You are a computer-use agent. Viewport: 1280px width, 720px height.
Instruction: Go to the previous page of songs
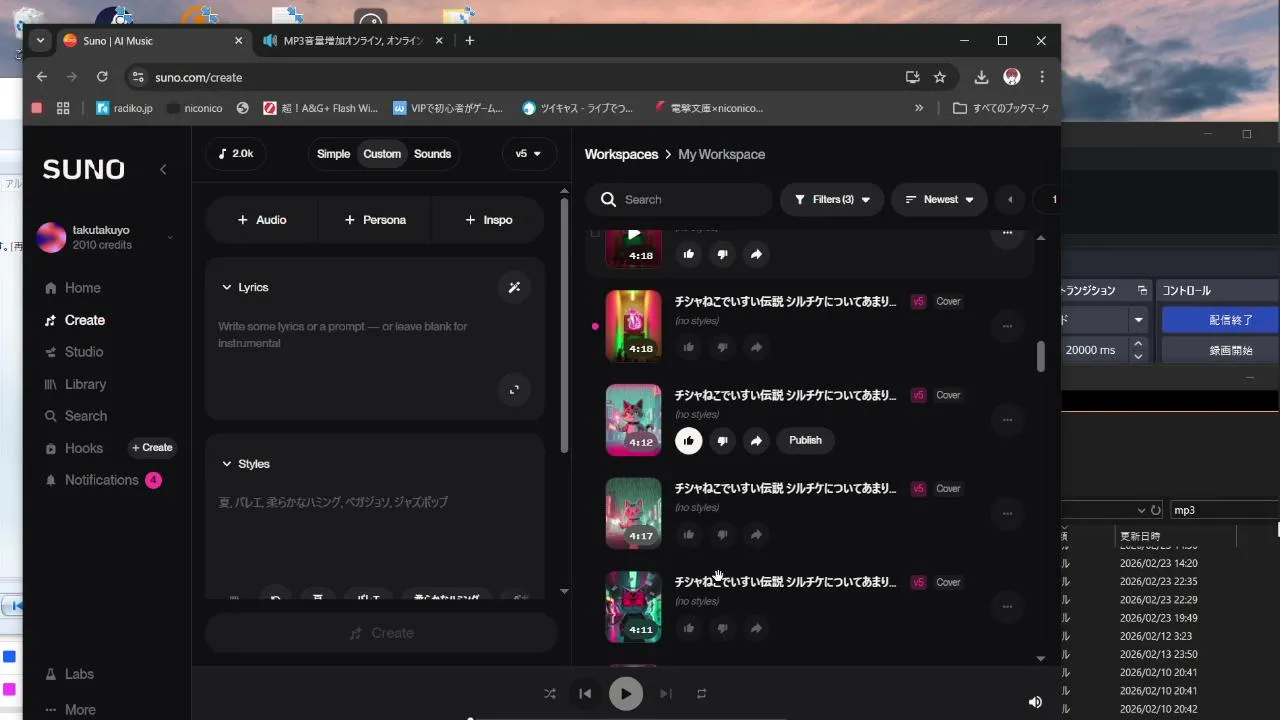pyautogui.click(x=1010, y=199)
